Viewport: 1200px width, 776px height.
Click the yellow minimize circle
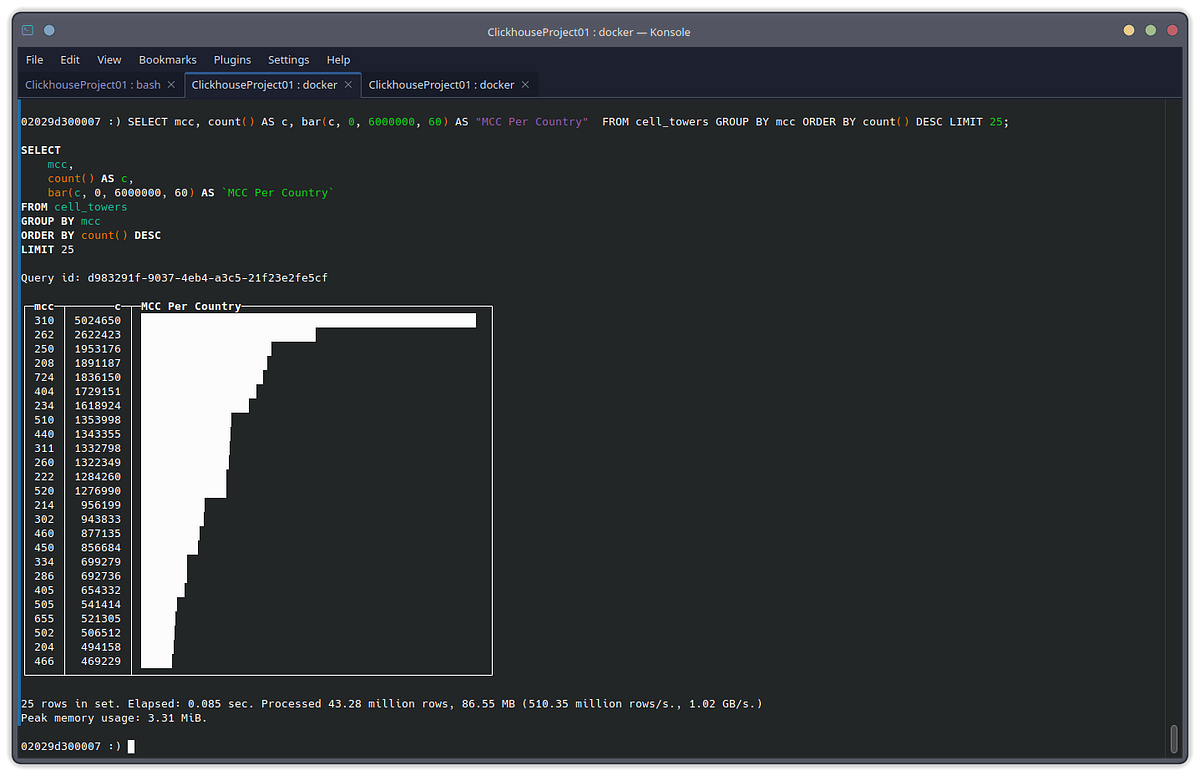click(x=1128, y=31)
